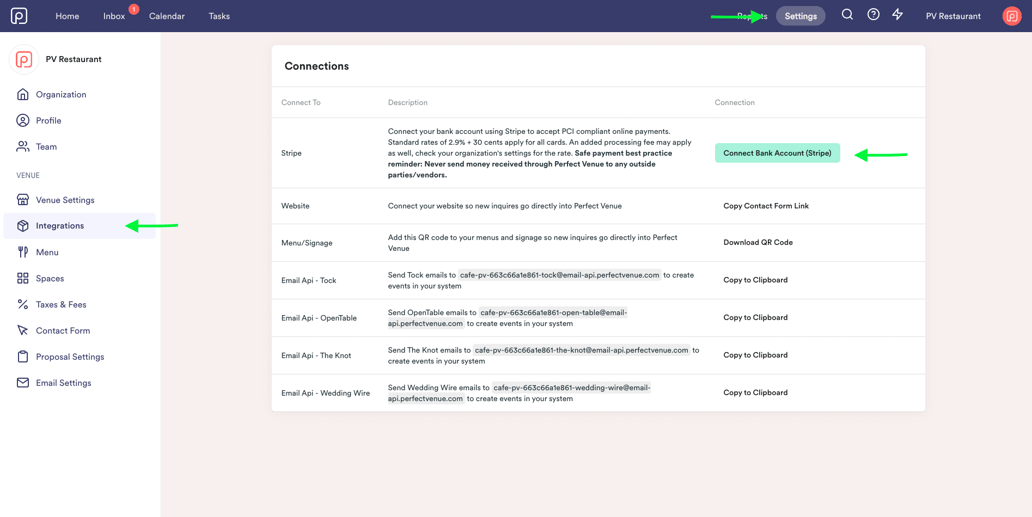This screenshot has width=1032, height=517.
Task: Click the Inbox notification badge
Action: click(134, 9)
